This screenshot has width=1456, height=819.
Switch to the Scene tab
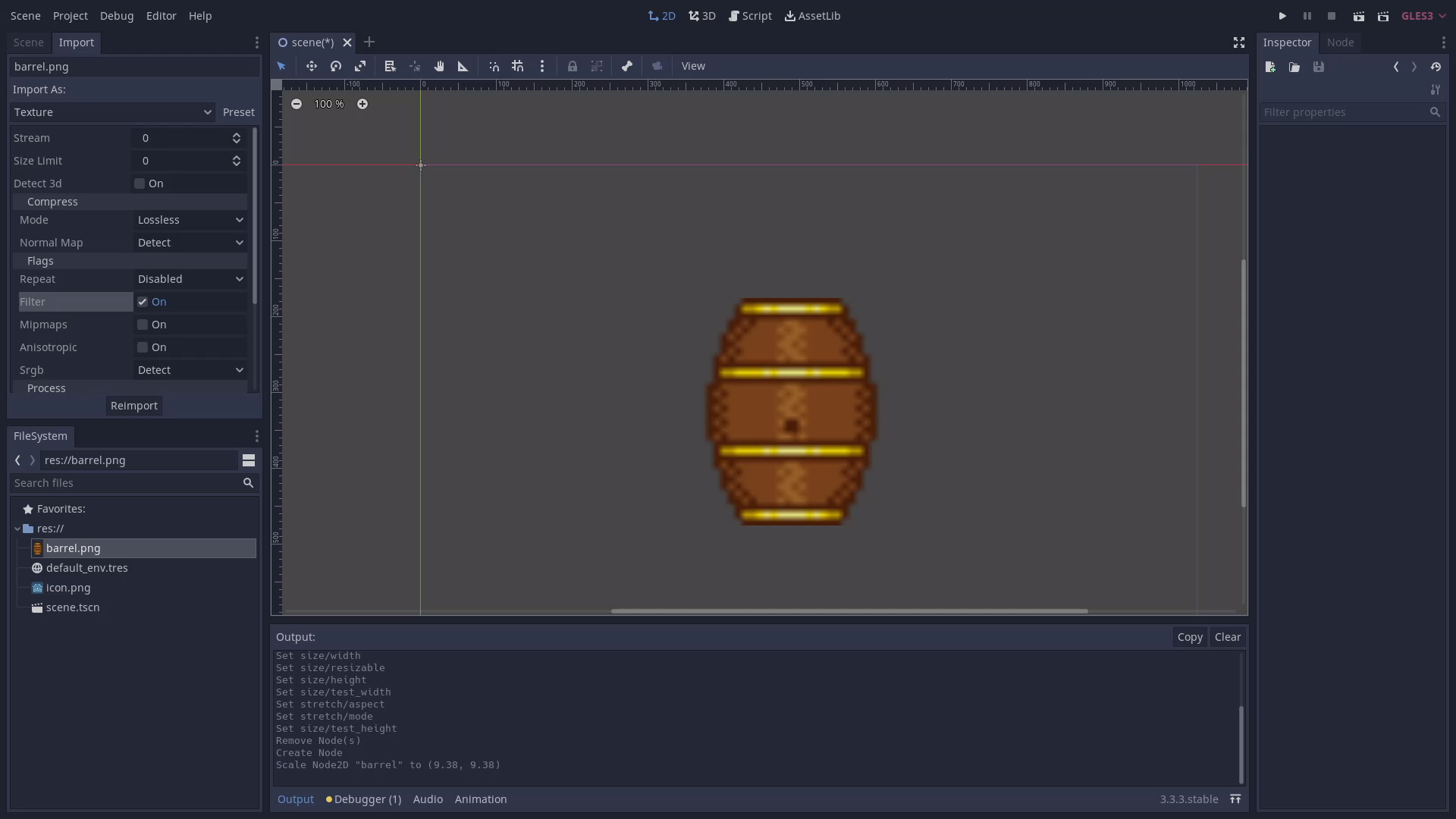pos(28,42)
